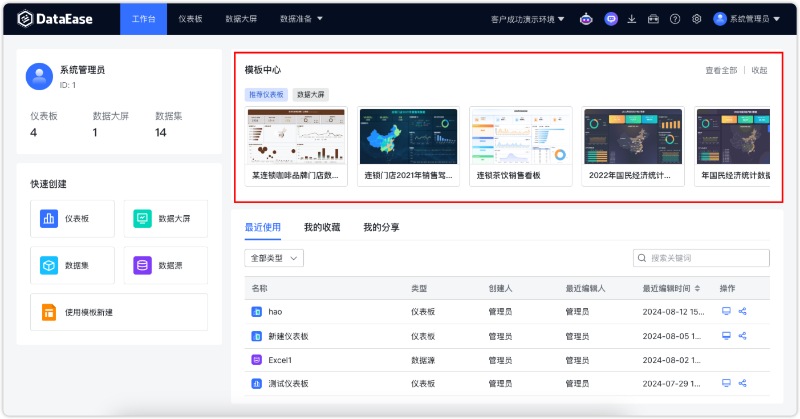The height and width of the screenshot is (419, 800).
Task: Open the help question mark icon
Action: click(675, 19)
